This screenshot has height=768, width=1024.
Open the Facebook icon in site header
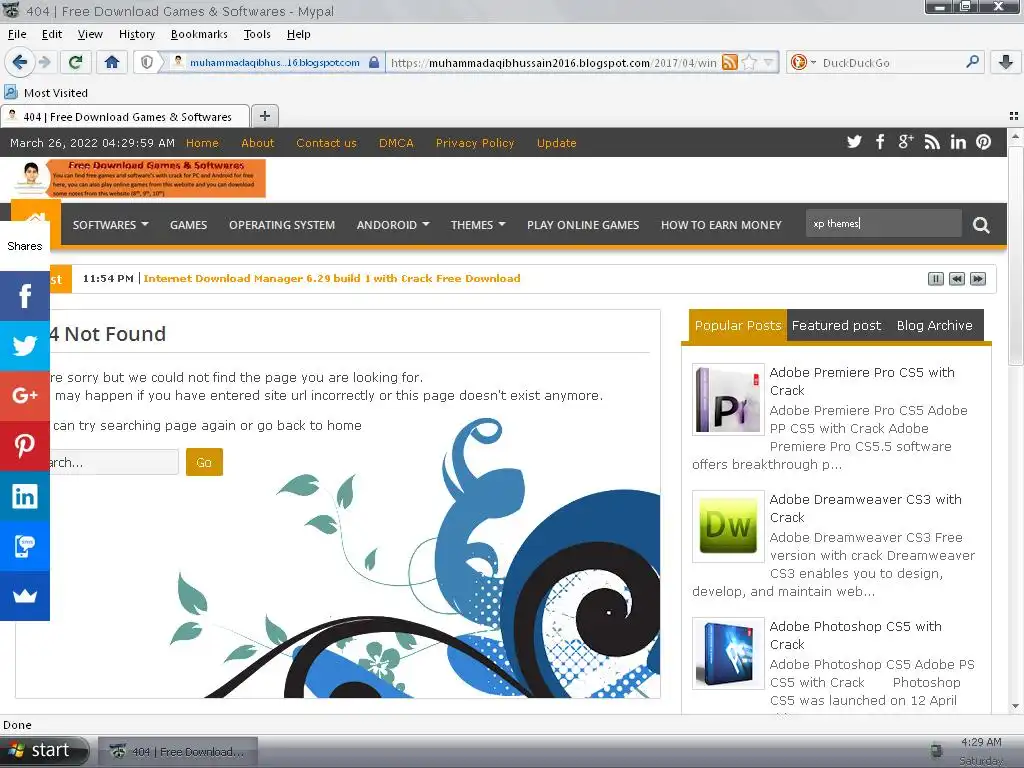[880, 142]
